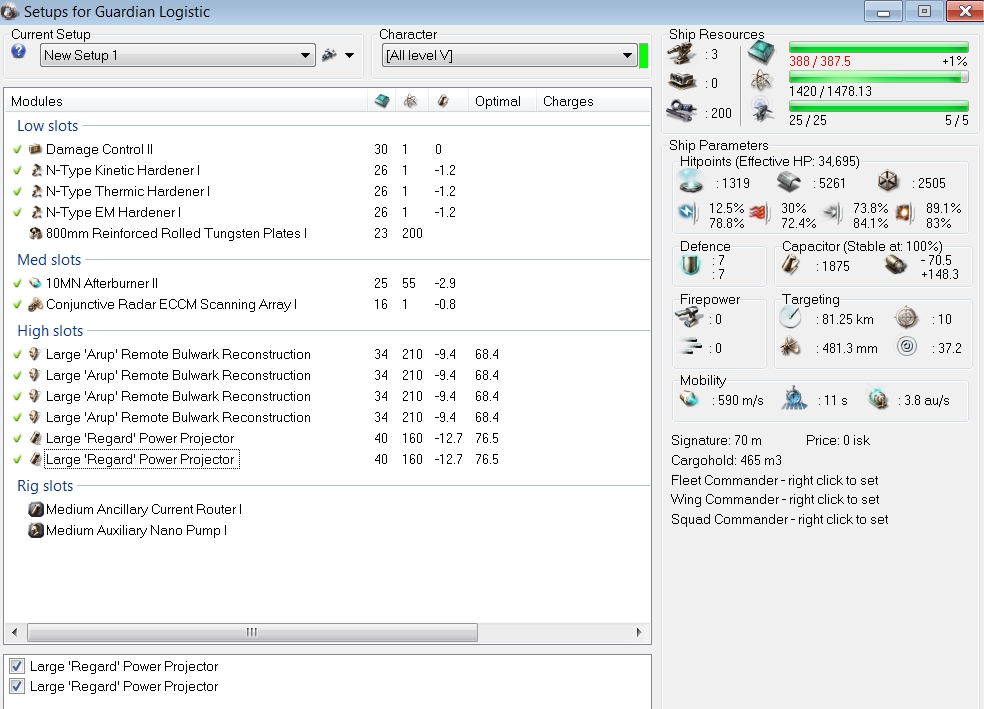
Task: Click the Defence shield icon
Action: coord(690,265)
